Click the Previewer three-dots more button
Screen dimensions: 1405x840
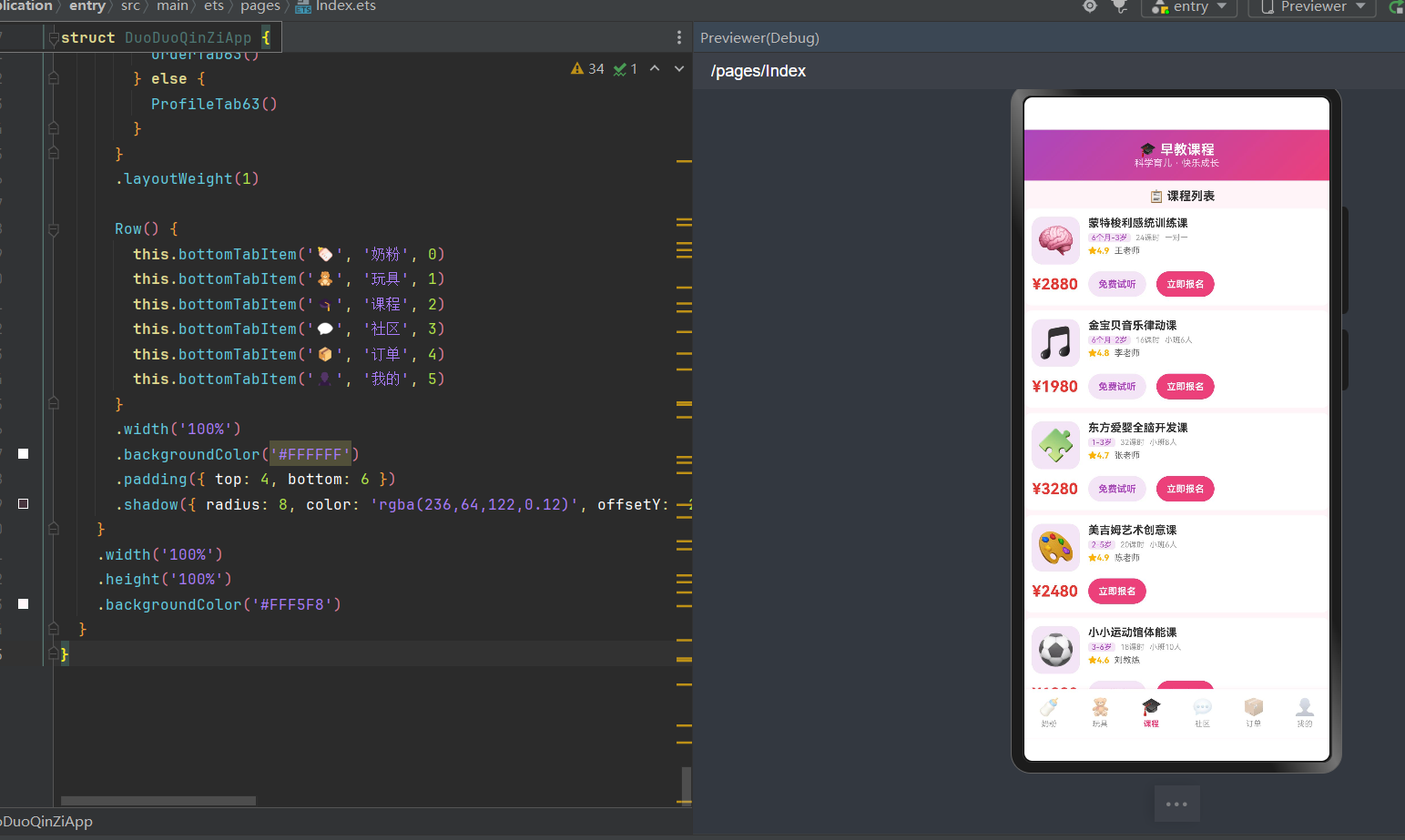[1176, 804]
